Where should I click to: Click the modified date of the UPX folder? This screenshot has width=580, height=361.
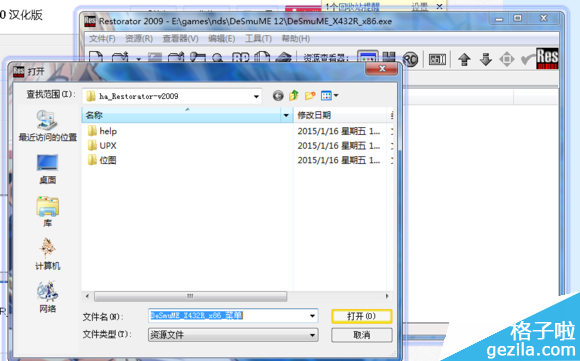[338, 146]
